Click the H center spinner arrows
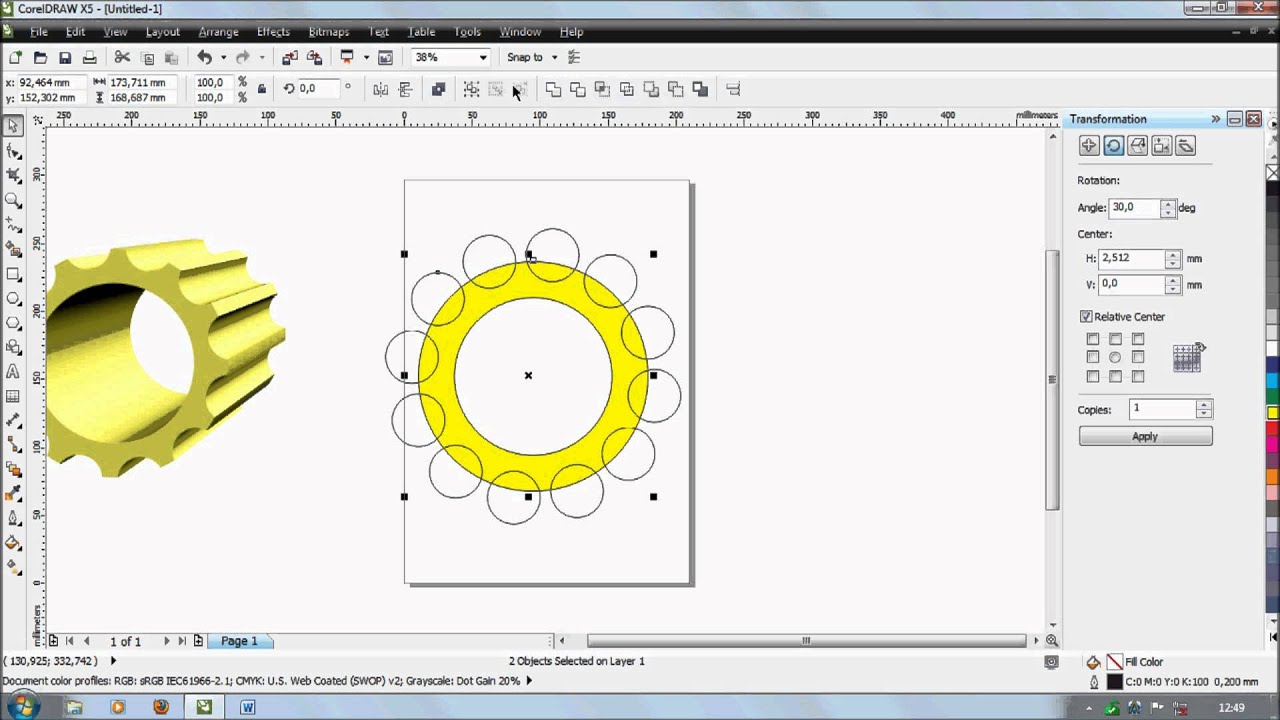This screenshot has width=1280, height=720. point(1173,258)
